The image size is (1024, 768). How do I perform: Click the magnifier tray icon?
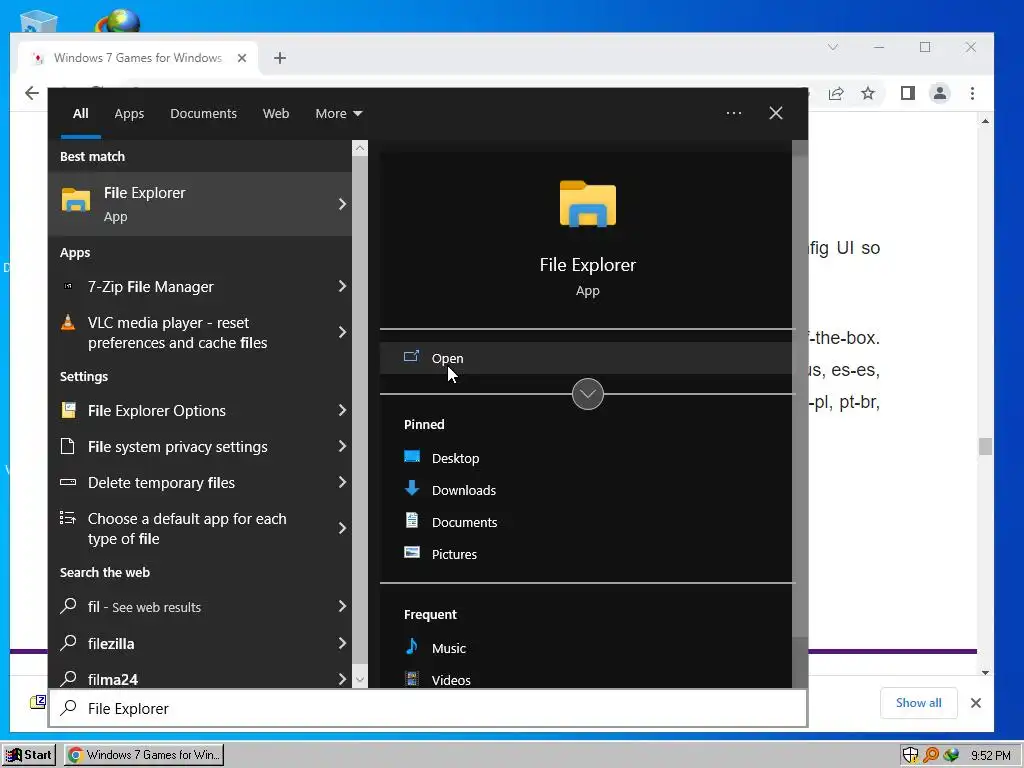pyautogui.click(x=931, y=755)
